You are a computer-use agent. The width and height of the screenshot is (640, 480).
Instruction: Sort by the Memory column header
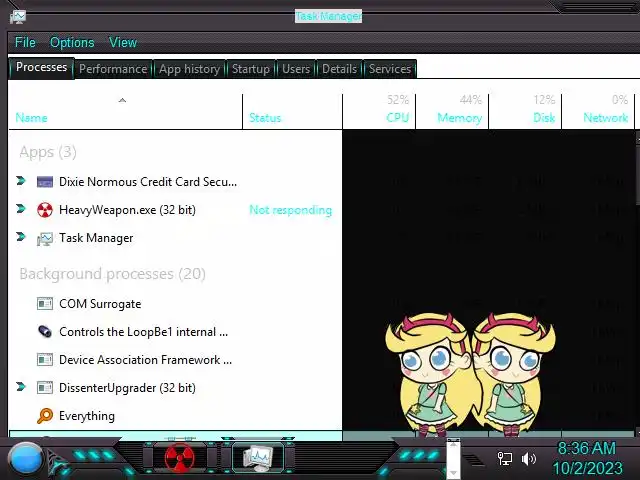pos(452,112)
